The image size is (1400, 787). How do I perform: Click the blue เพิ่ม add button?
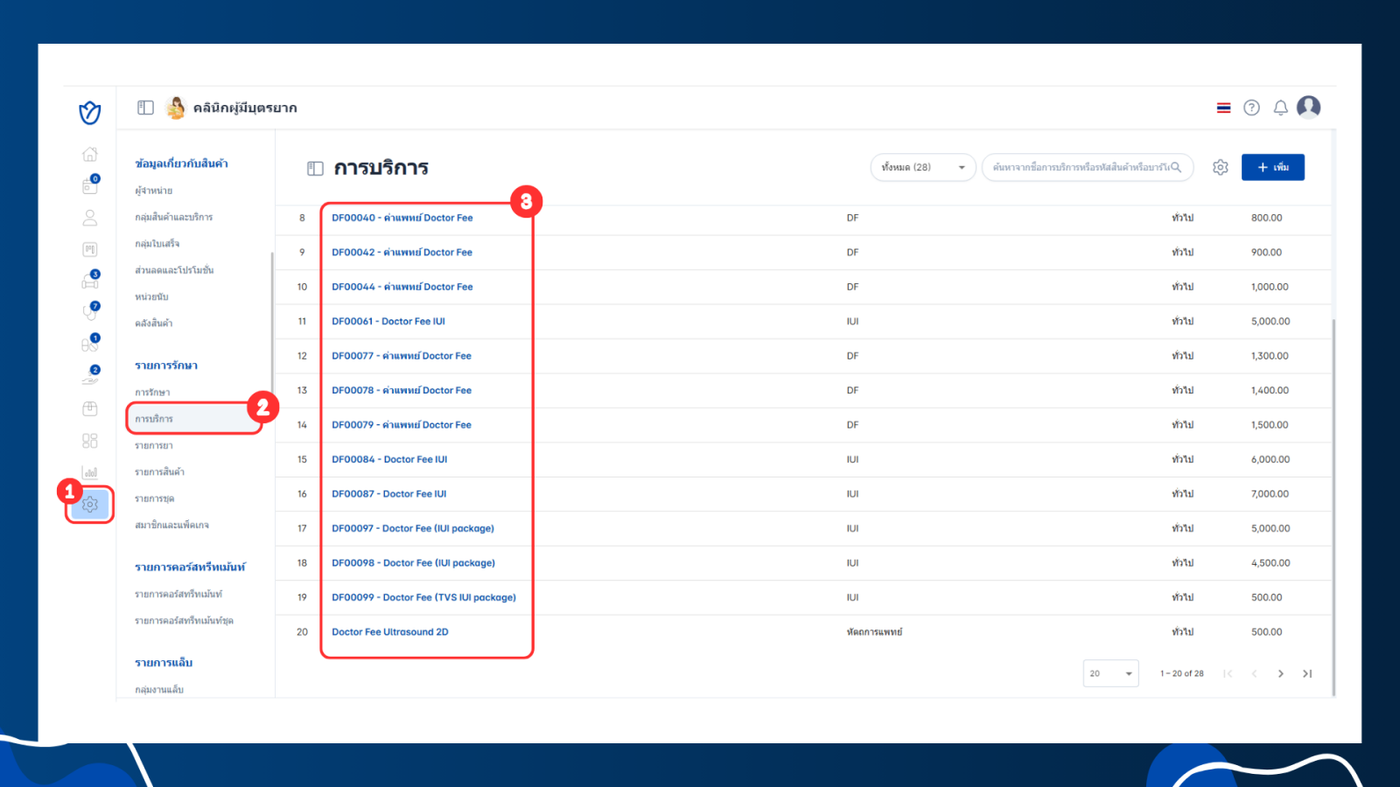tap(1273, 167)
